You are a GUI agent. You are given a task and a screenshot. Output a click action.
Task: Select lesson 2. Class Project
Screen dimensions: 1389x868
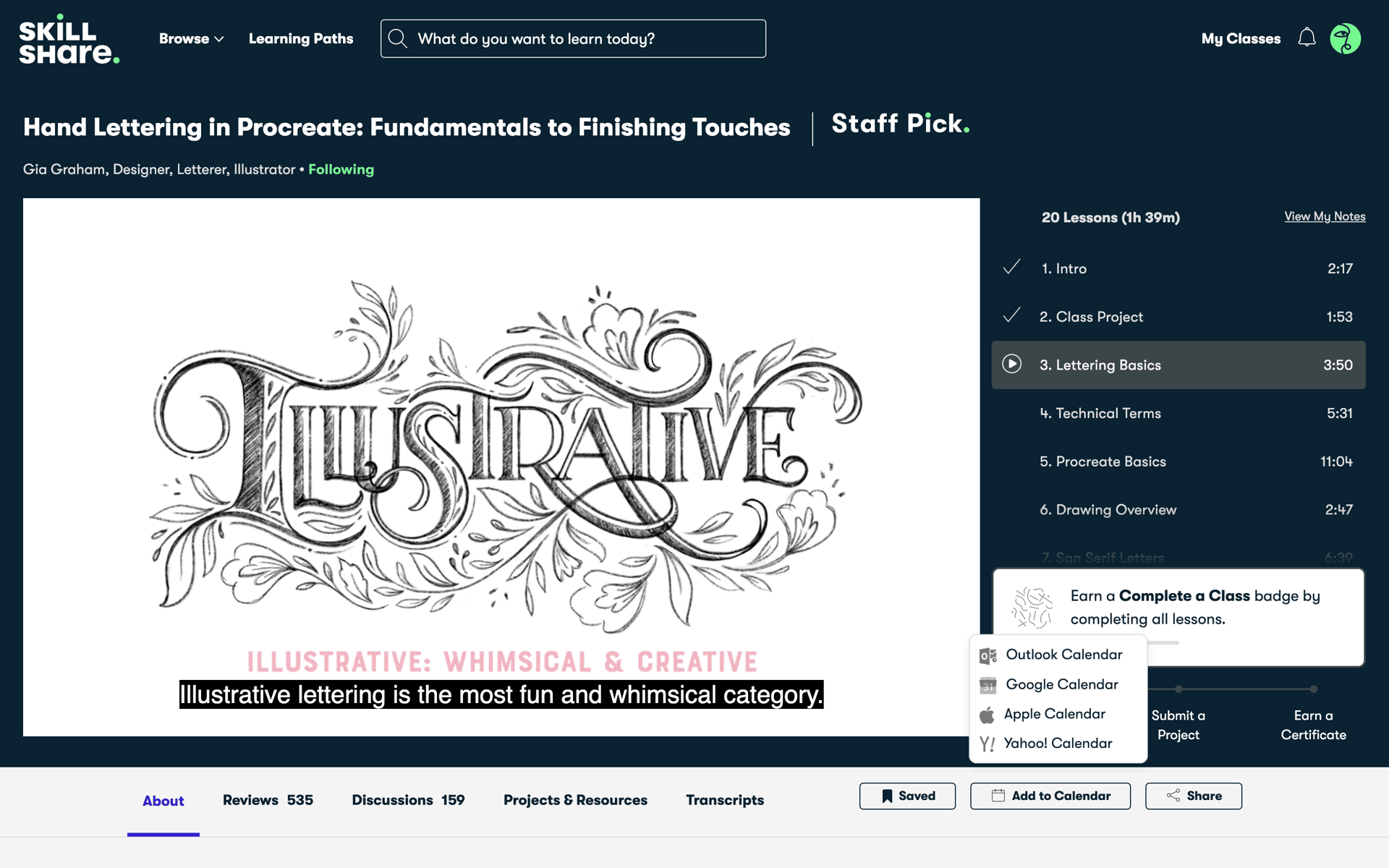(1178, 317)
